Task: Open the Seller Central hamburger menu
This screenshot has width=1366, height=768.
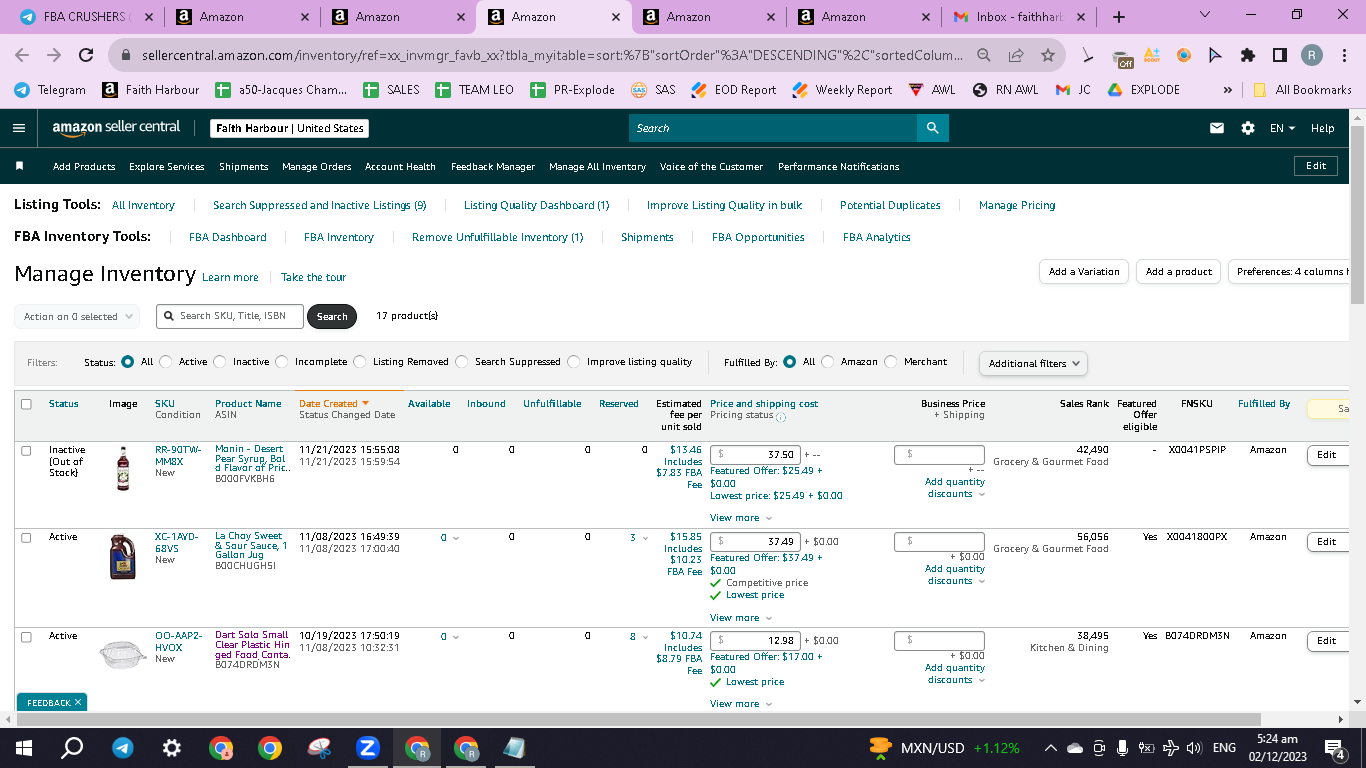Action: [19, 128]
